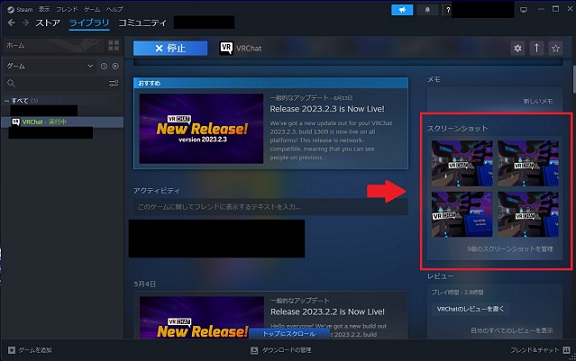The width and height of the screenshot is (576, 361).
Task: Click the activity text input field
Action: click(270, 207)
